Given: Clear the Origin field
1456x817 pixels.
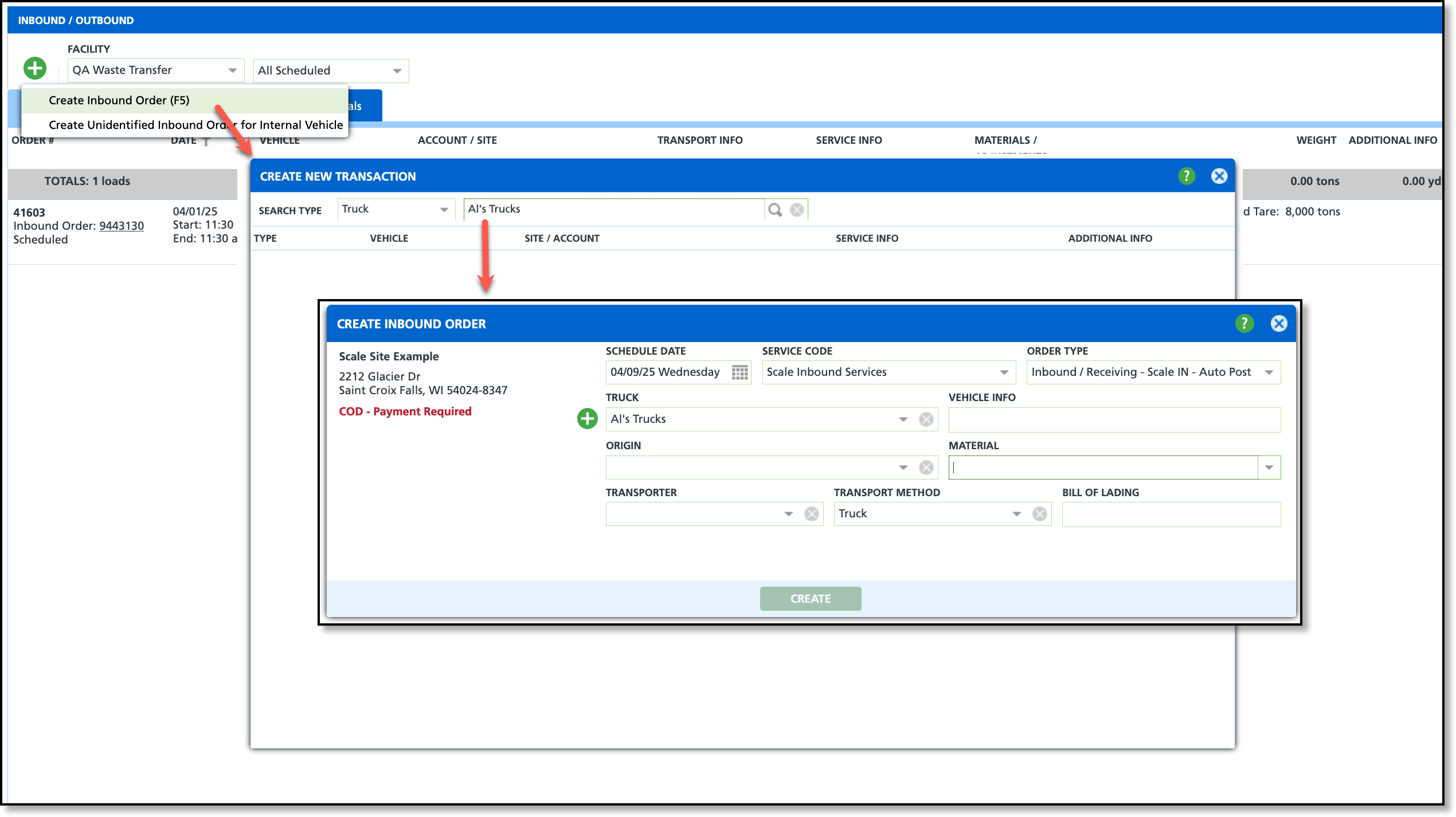Looking at the screenshot, I should 926,468.
